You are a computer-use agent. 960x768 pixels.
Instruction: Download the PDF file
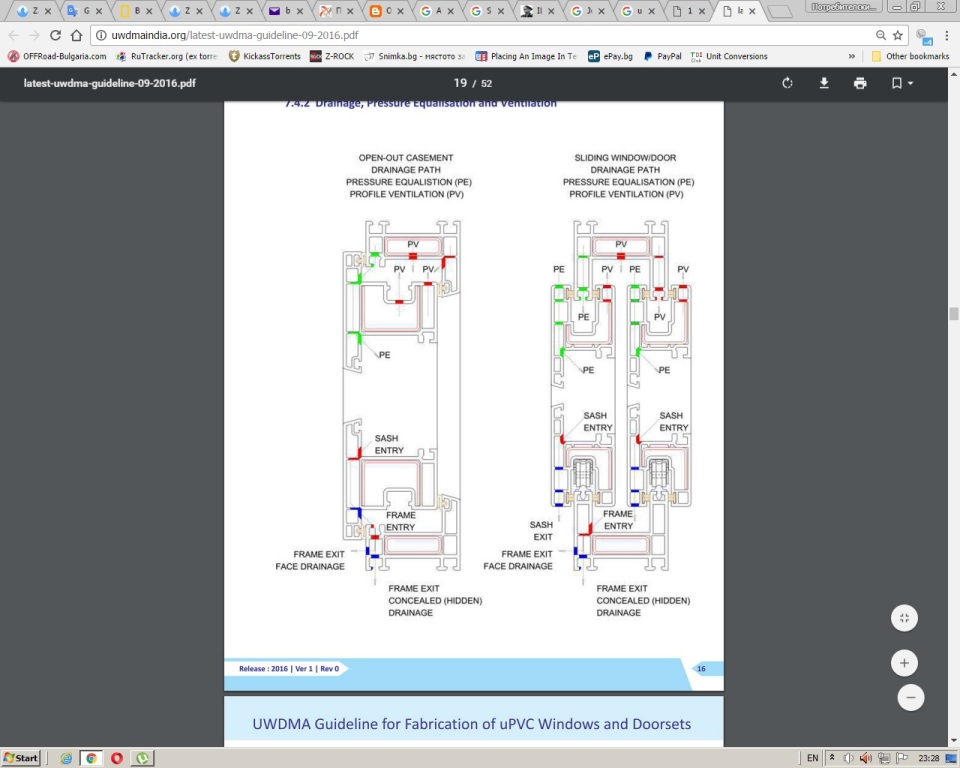pos(824,83)
